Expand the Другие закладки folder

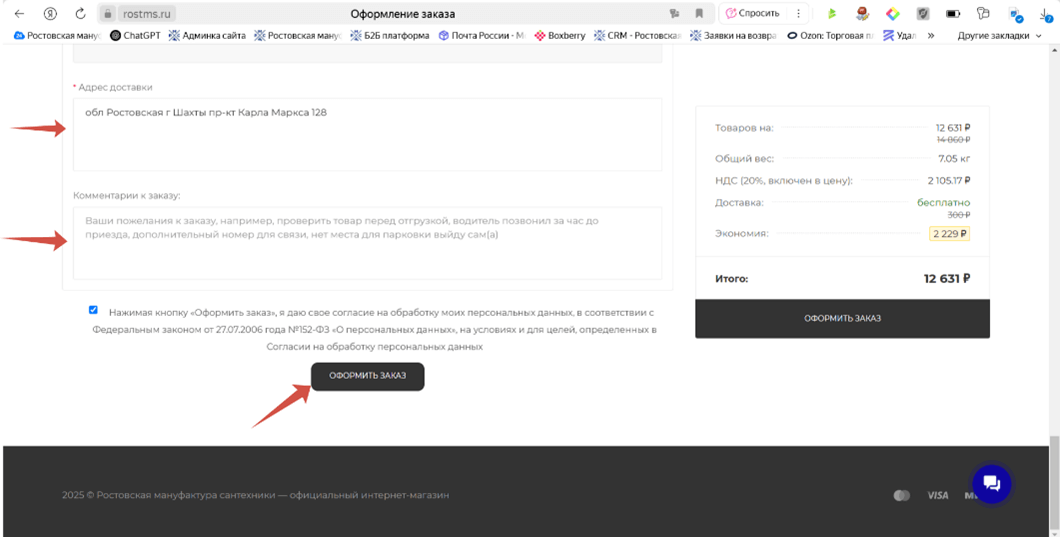(x=998, y=35)
